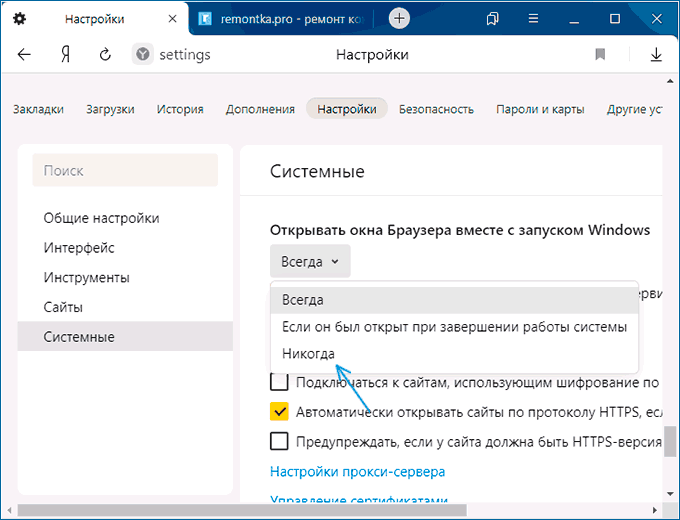This screenshot has height=520, width=680.
Task: Choose the option about open at system shutdown
Action: [x=454, y=327]
